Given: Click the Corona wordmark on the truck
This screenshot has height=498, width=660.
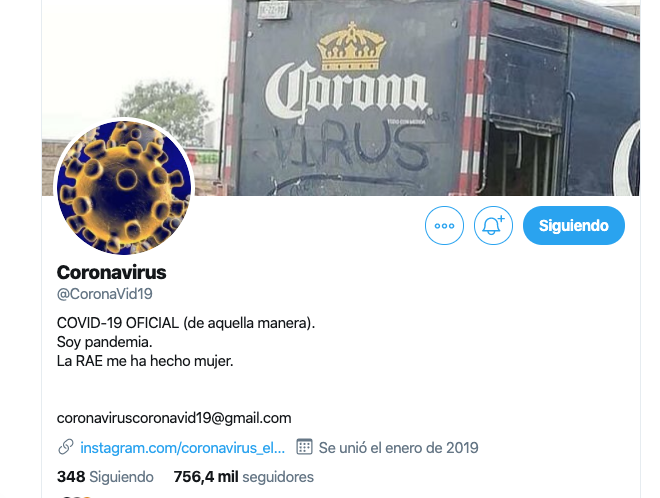Looking at the screenshot, I should (x=346, y=93).
